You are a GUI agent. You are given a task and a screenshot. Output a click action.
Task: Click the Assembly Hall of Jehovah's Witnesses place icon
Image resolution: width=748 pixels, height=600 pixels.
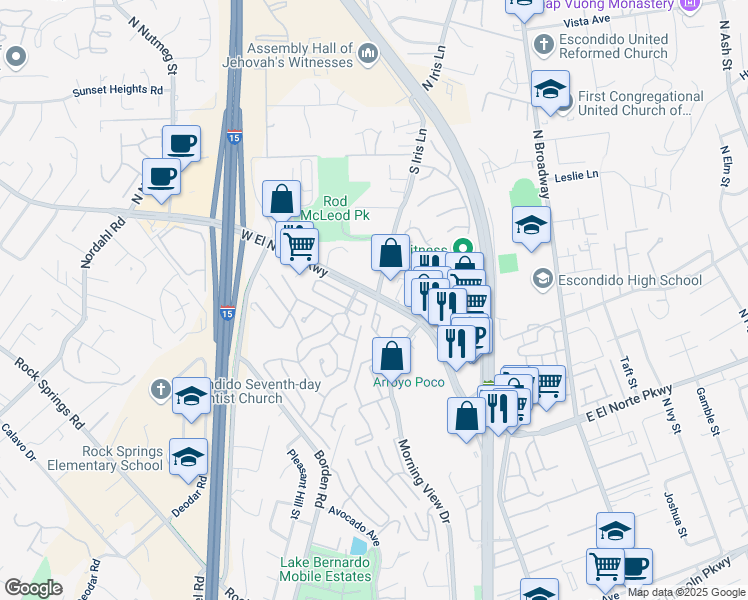coord(367,53)
